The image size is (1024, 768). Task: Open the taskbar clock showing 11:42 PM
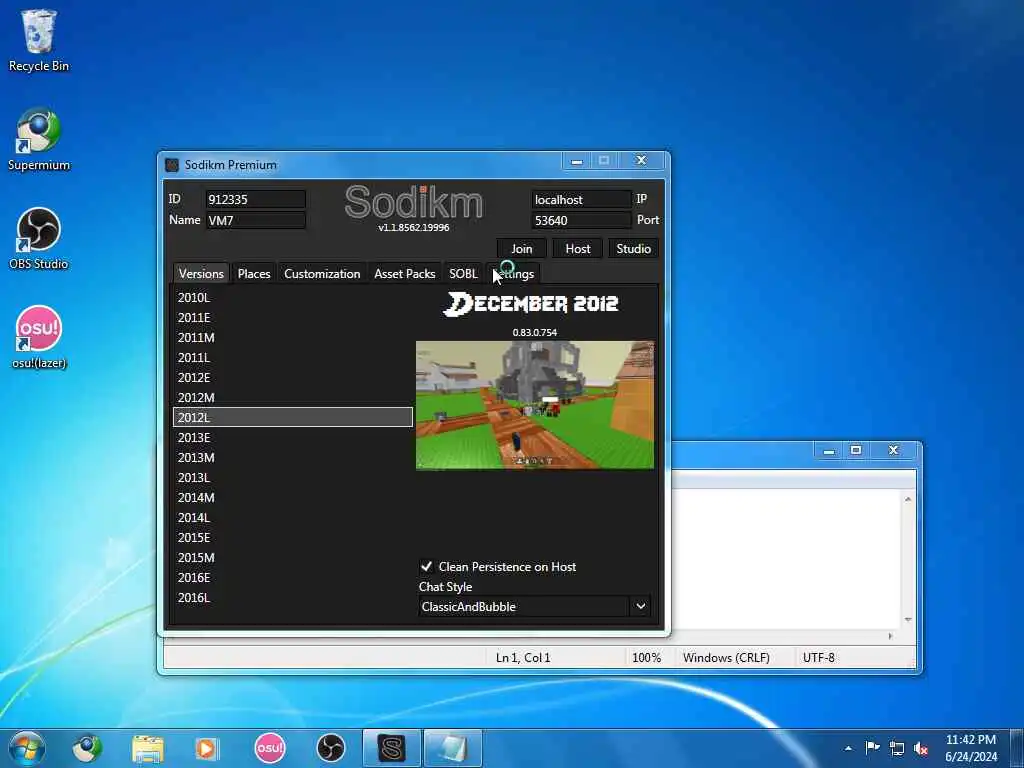pos(971,748)
